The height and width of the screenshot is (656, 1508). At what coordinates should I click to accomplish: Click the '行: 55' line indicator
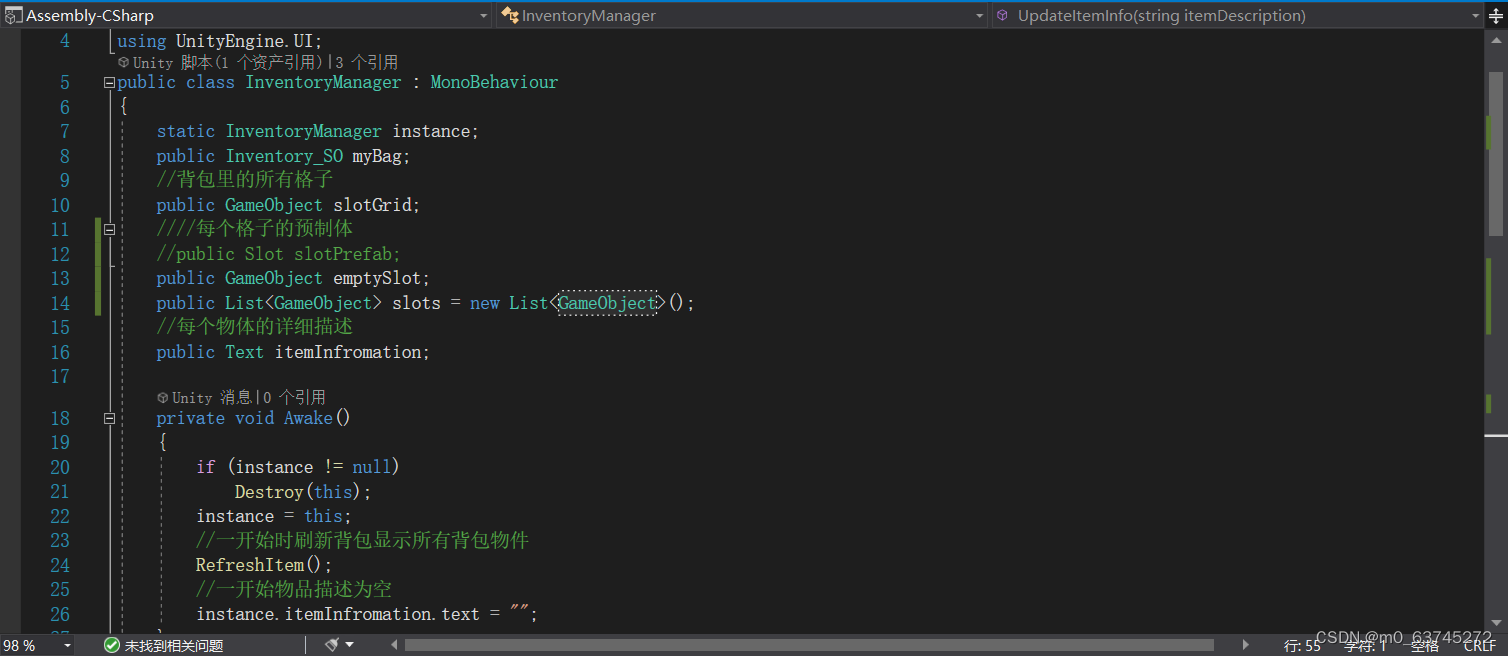(1303, 646)
